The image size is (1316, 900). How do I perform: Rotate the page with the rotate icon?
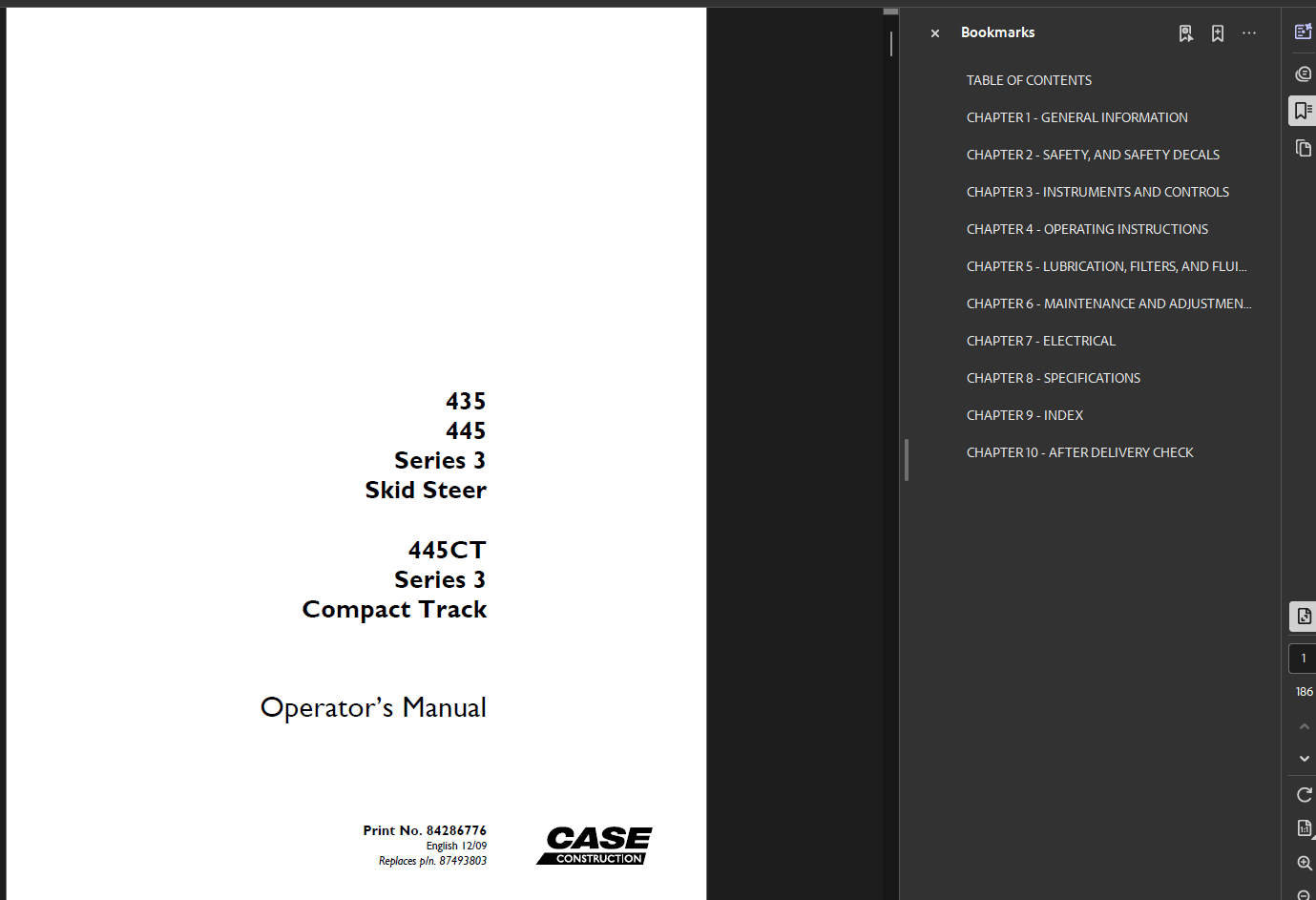(1304, 795)
